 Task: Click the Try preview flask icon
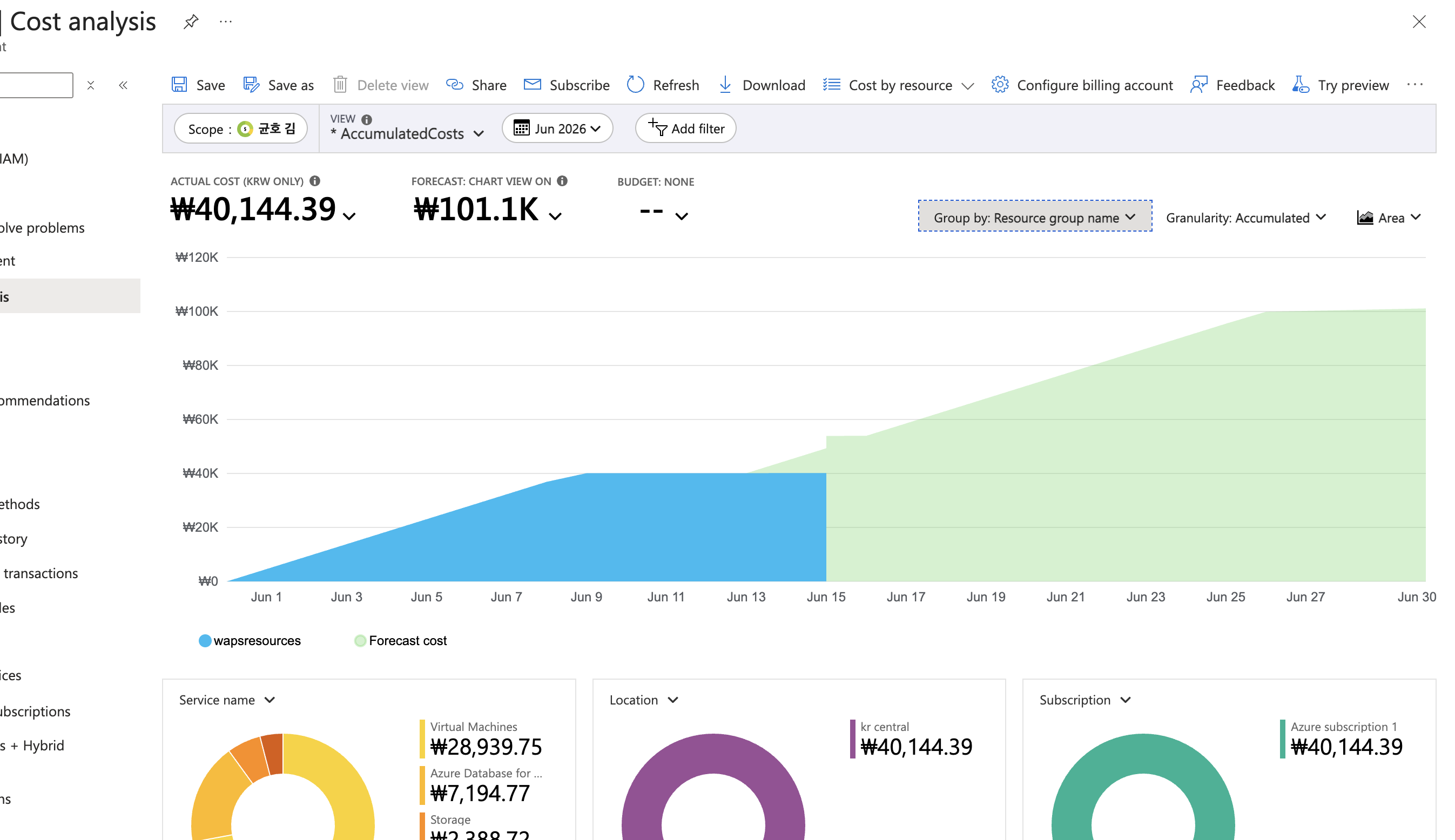point(1301,85)
